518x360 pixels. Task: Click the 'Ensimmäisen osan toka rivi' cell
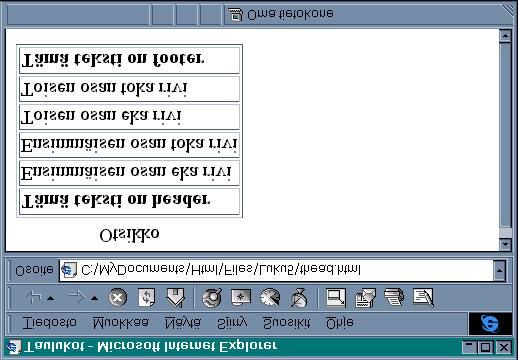[x=129, y=145]
